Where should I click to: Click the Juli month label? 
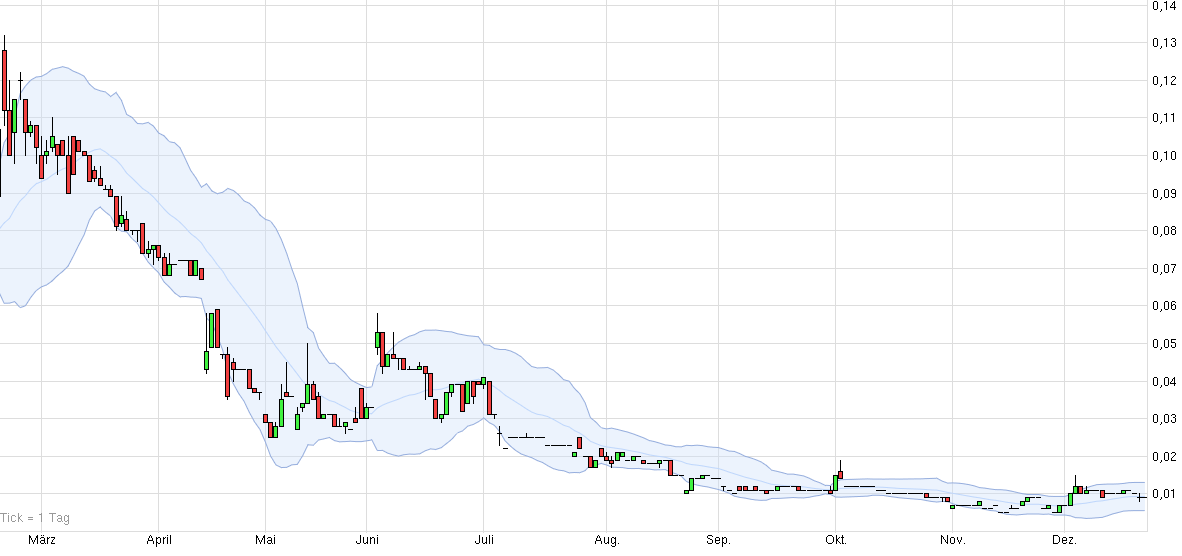pos(484,540)
